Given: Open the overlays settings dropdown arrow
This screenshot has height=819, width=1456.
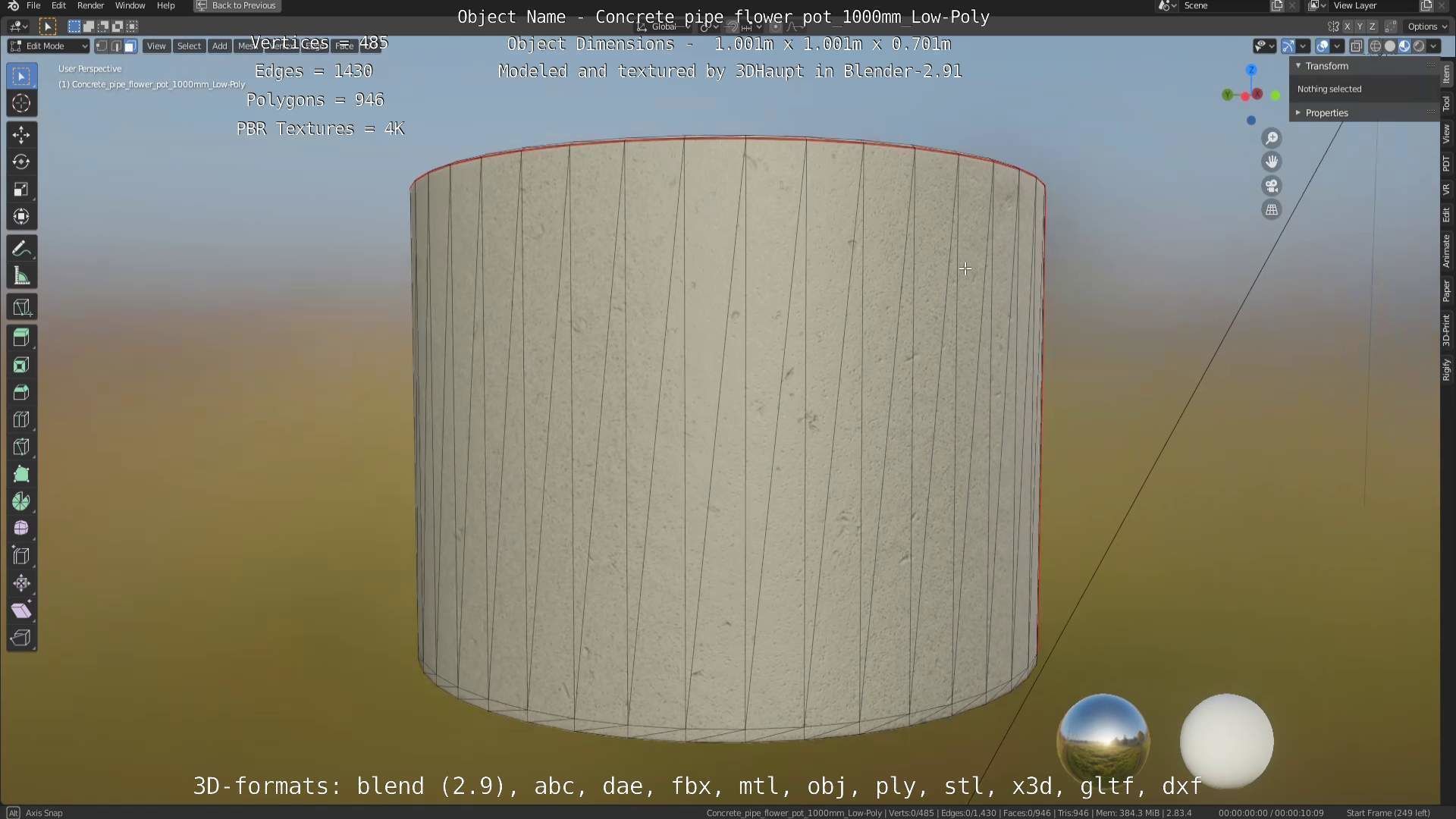Looking at the screenshot, I should point(1337,46).
